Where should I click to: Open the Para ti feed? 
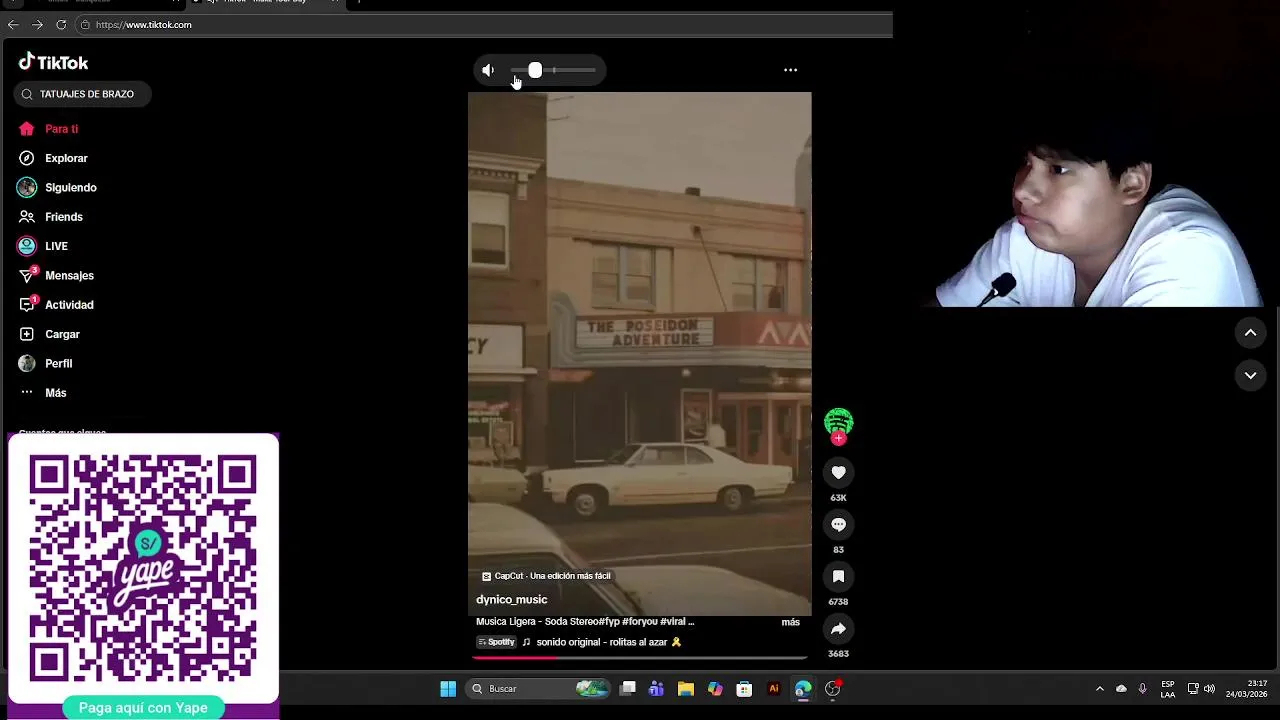[x=61, y=129]
